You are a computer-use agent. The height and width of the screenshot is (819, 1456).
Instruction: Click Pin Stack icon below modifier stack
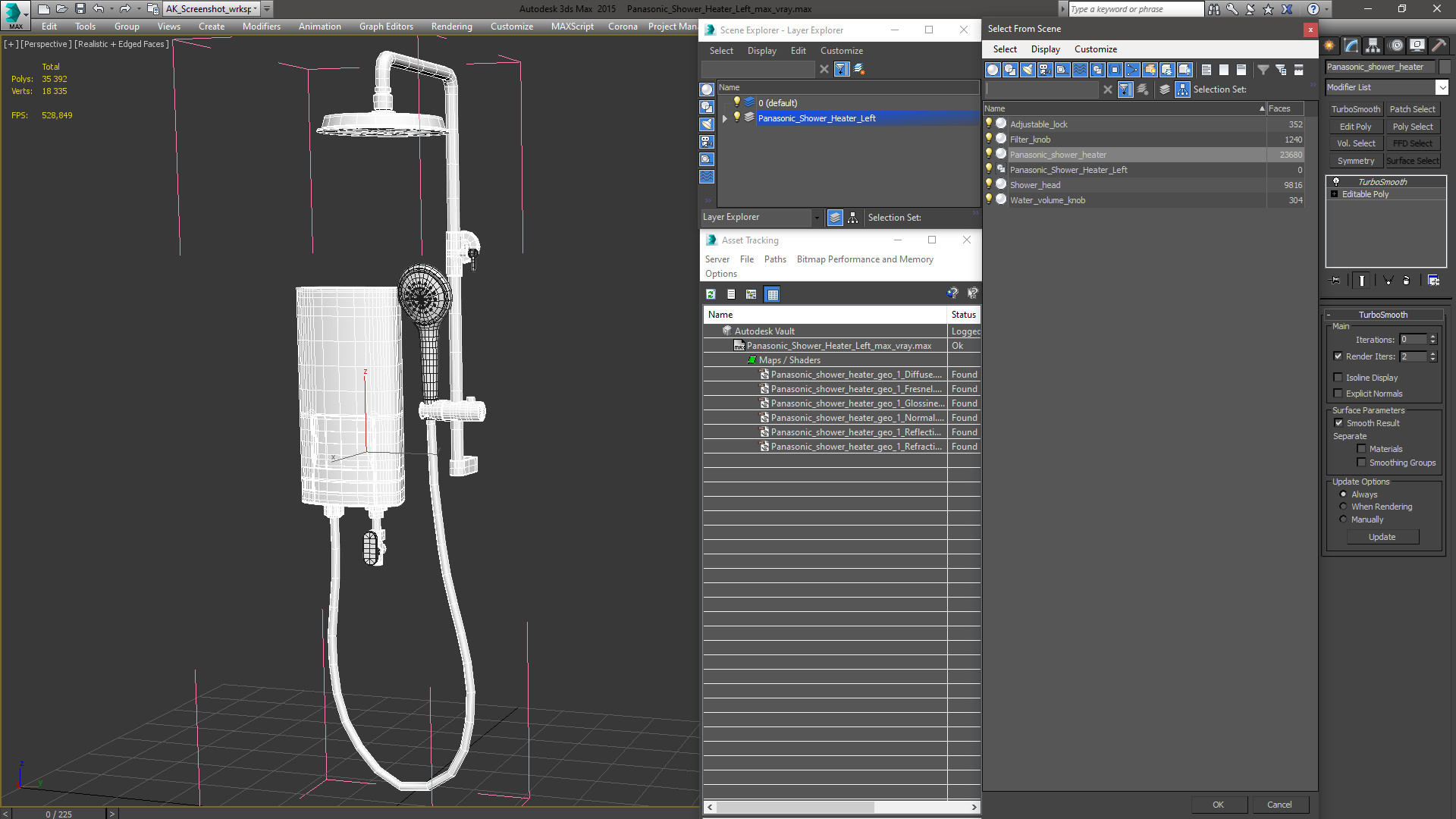pyautogui.click(x=1335, y=281)
